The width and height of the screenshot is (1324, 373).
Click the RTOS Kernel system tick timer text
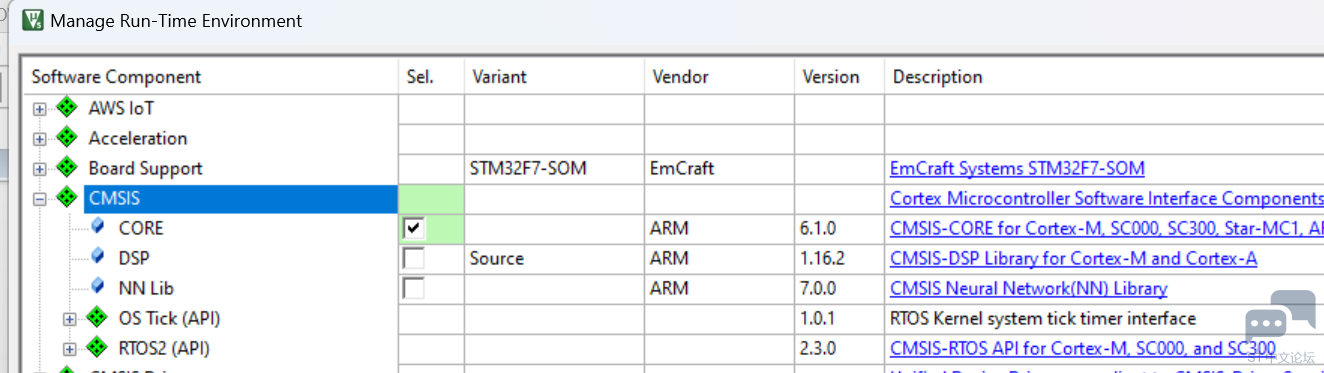[1043, 319]
